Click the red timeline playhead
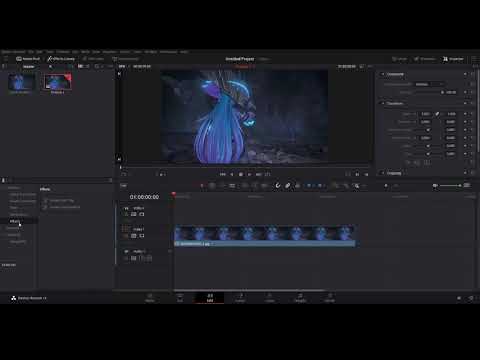This screenshot has height=360, width=480. click(173, 194)
